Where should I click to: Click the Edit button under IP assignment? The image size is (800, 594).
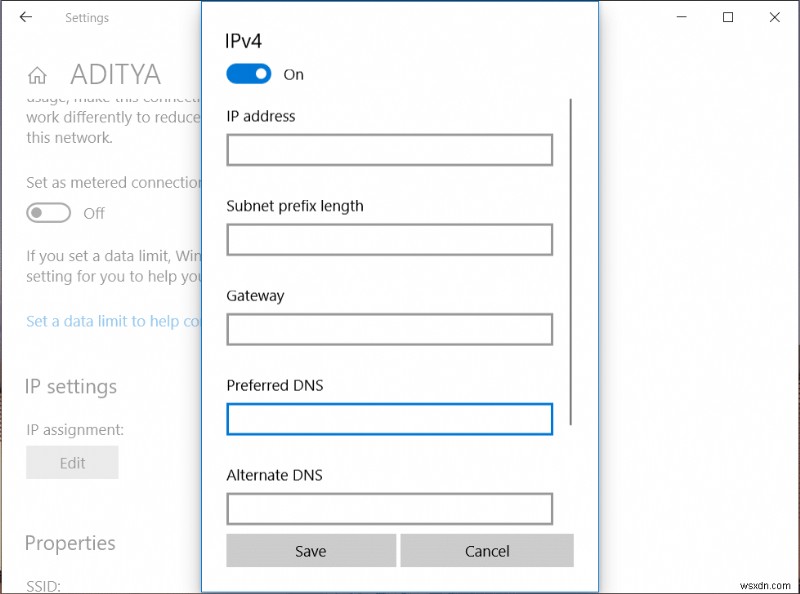71,462
